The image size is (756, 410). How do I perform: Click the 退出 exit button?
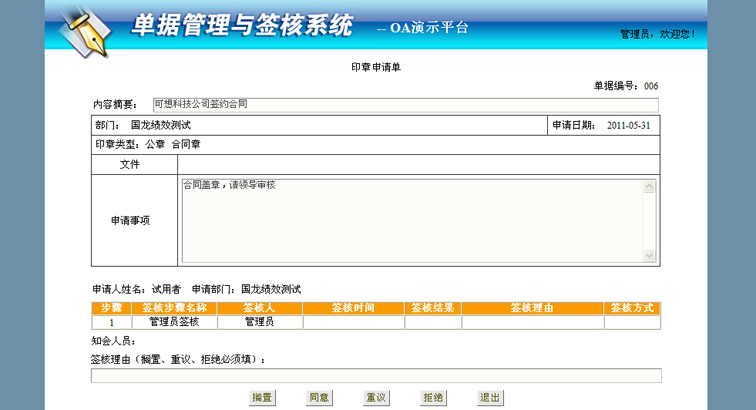[490, 397]
